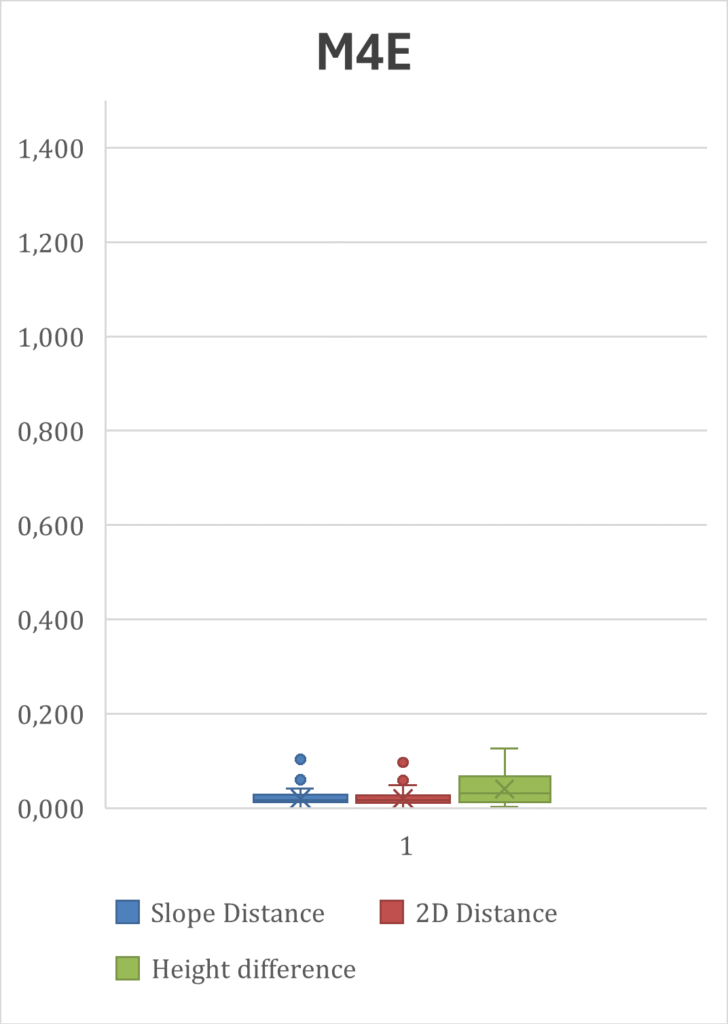Click the category label 1 below the axis
This screenshot has height=1024, width=728.
click(x=406, y=846)
